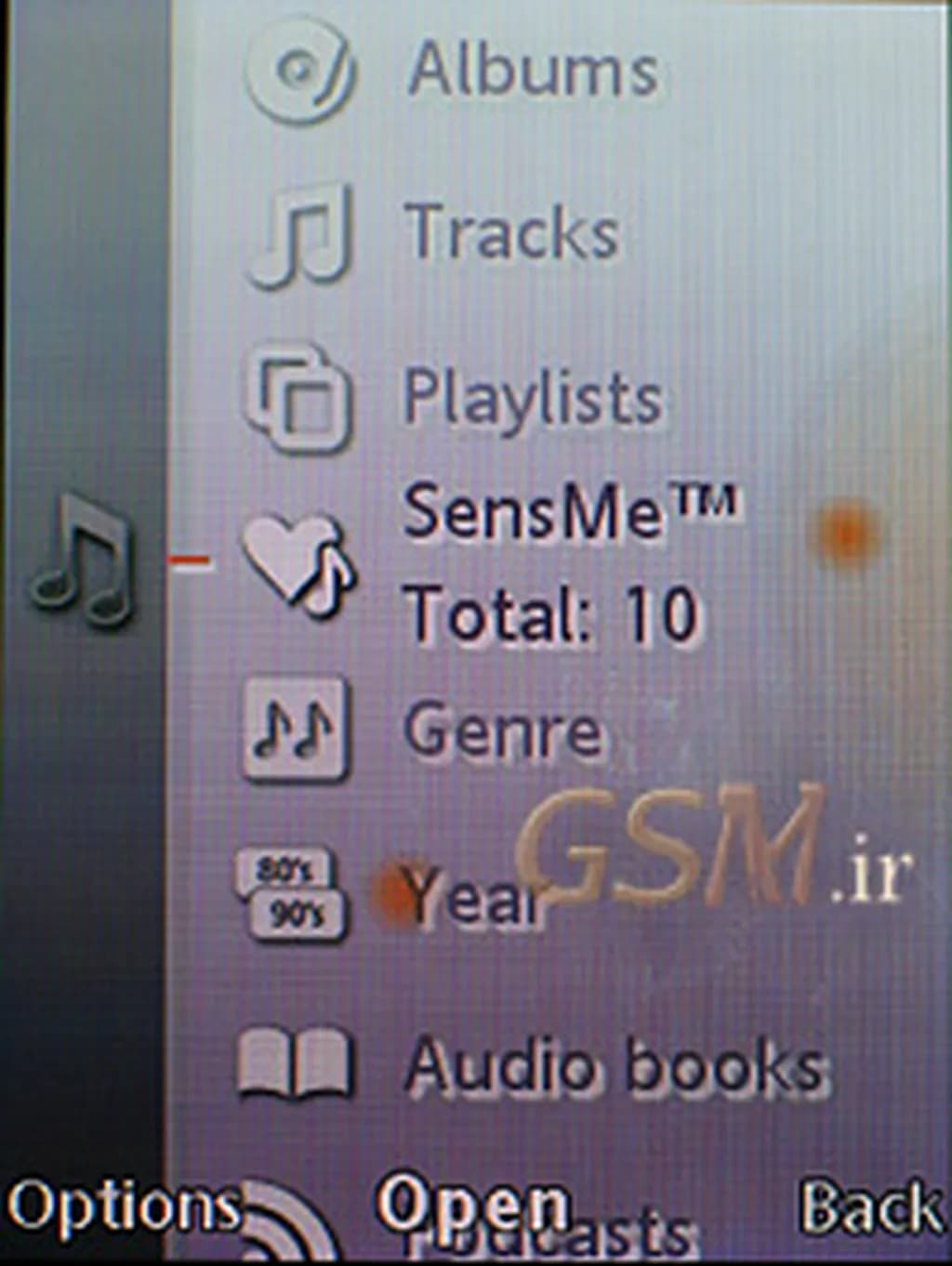The width and height of the screenshot is (952, 1266).
Task: Click the Year 80's 90's icon
Action: pyautogui.click(x=290, y=894)
